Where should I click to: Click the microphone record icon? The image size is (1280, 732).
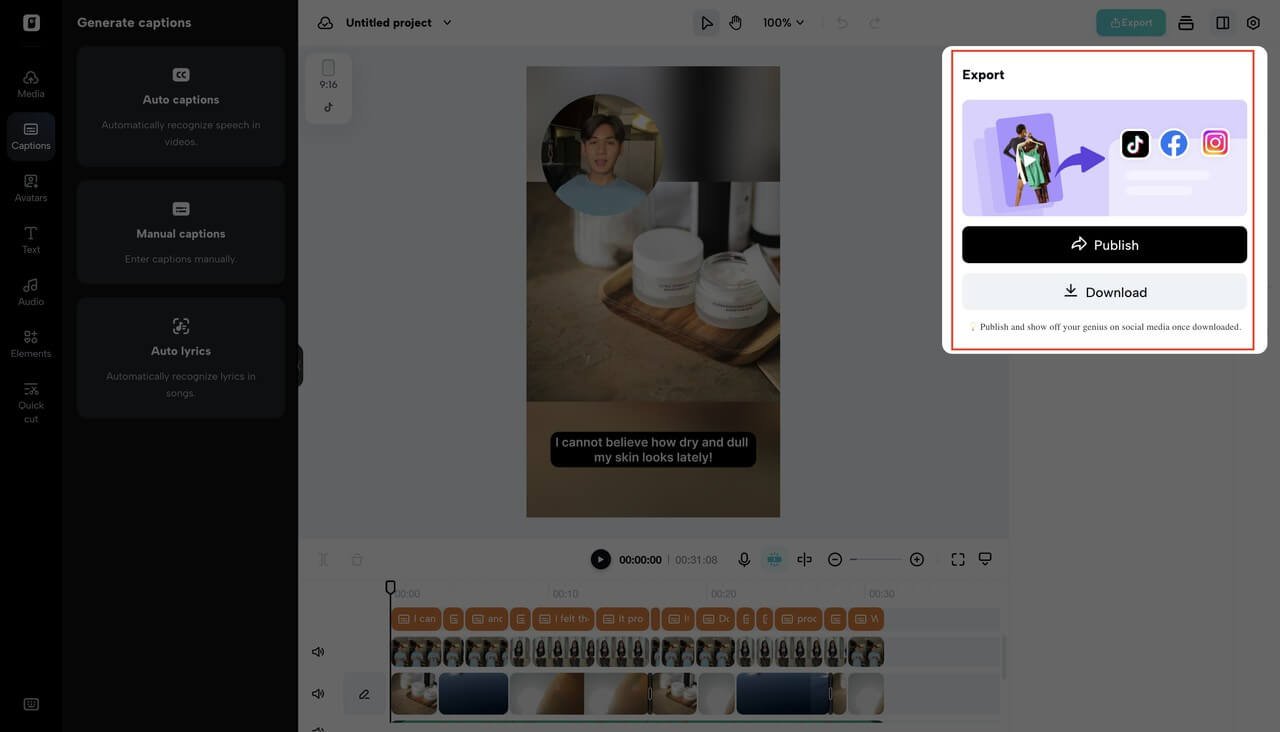tap(744, 560)
